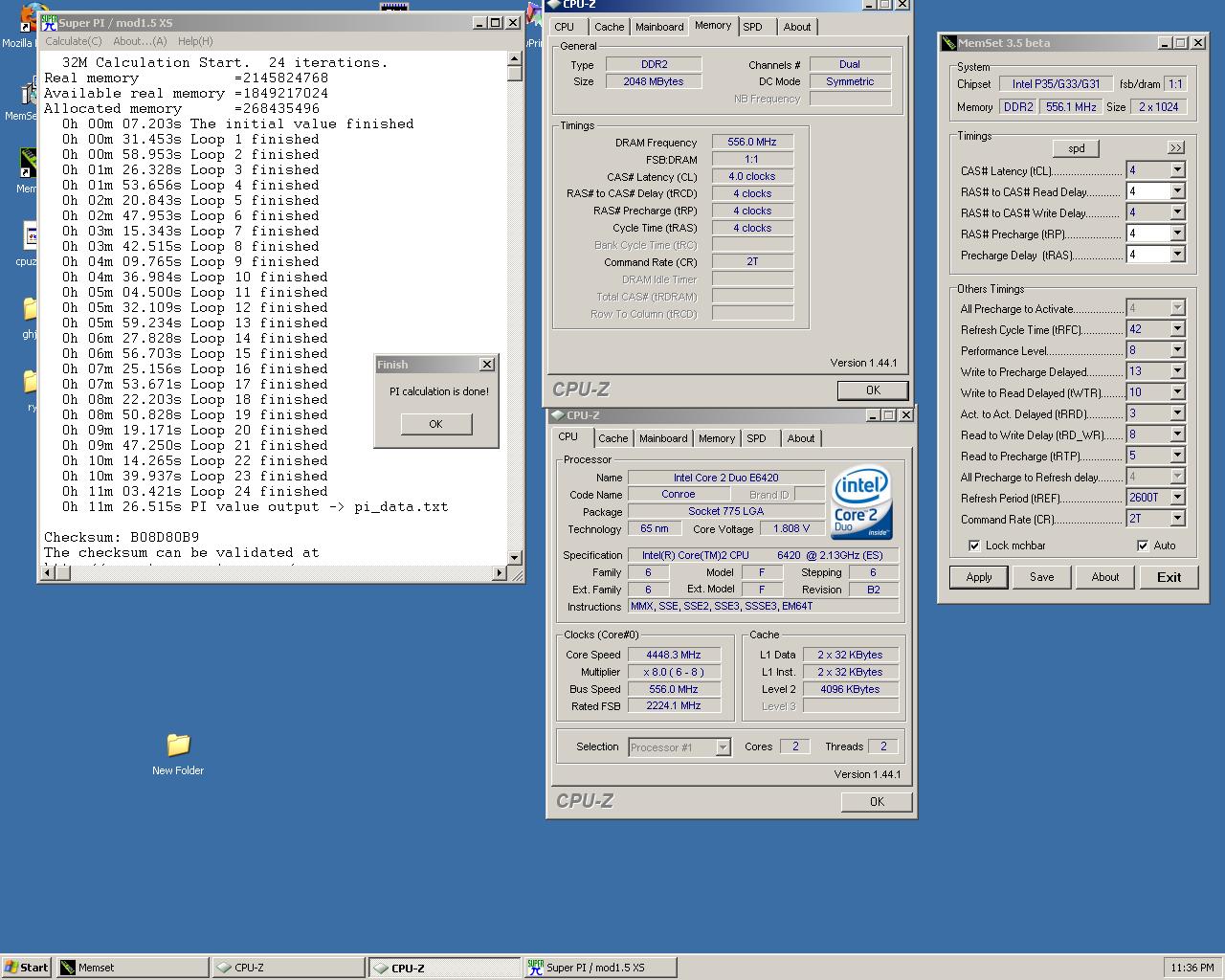Click the >> expand button in MemSet
The height and width of the screenshot is (980, 1225).
1176,148
